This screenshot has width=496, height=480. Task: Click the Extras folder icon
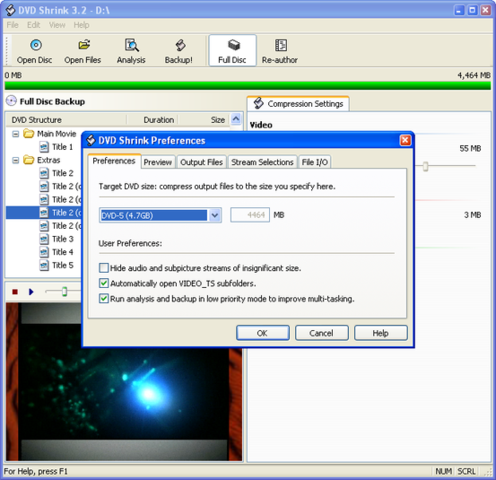click(29, 160)
